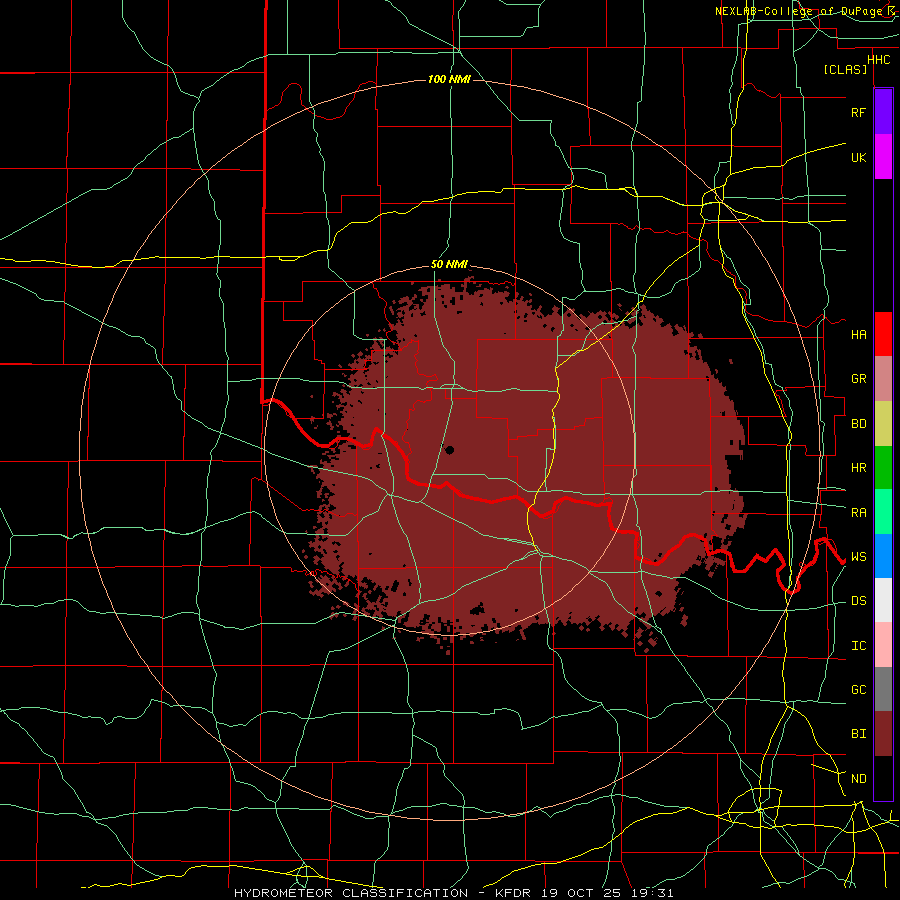This screenshot has width=900, height=900.
Task: Click the HA legend label
Action: click(x=858, y=335)
